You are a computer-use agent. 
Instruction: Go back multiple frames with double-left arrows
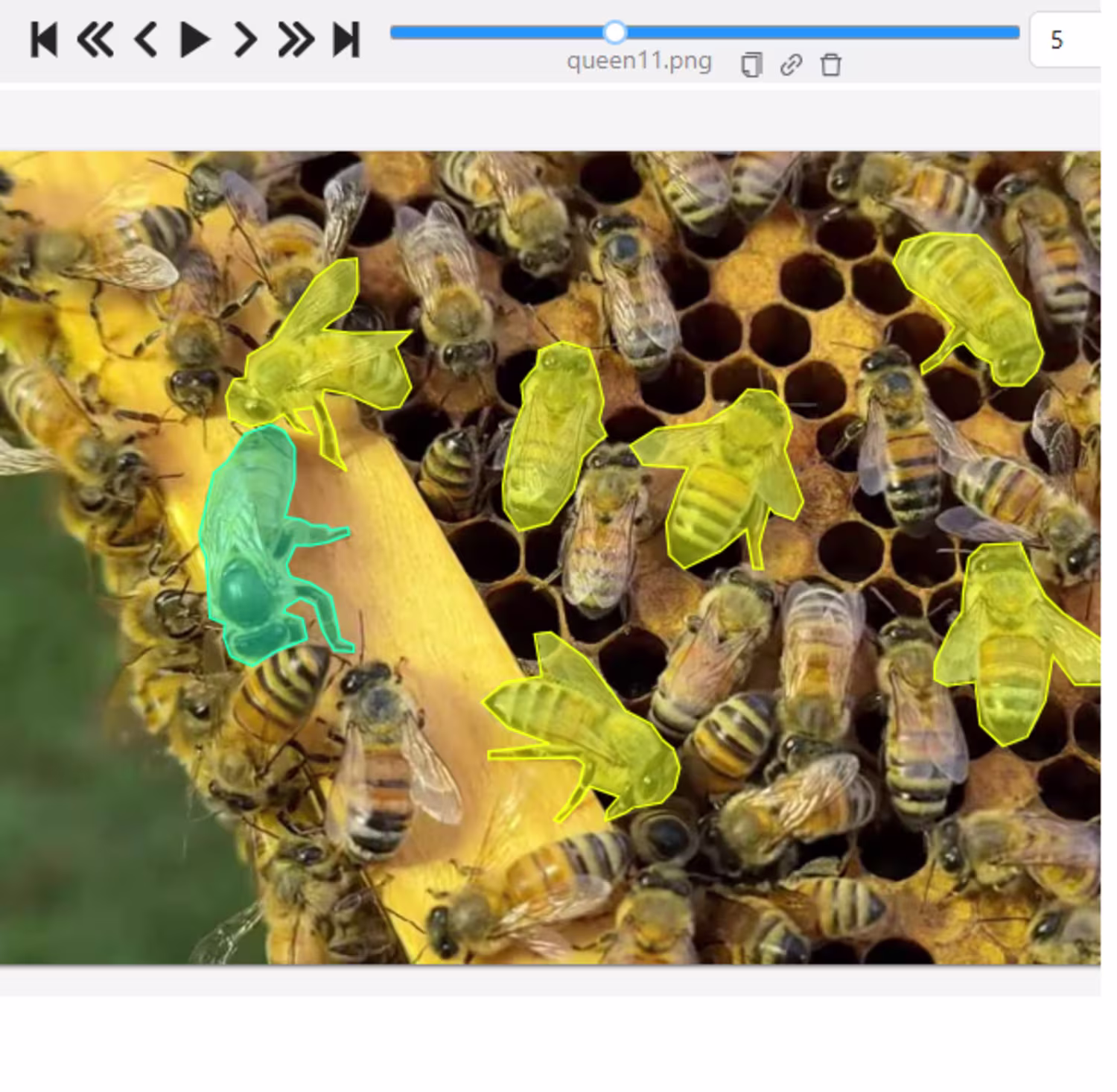[95, 39]
